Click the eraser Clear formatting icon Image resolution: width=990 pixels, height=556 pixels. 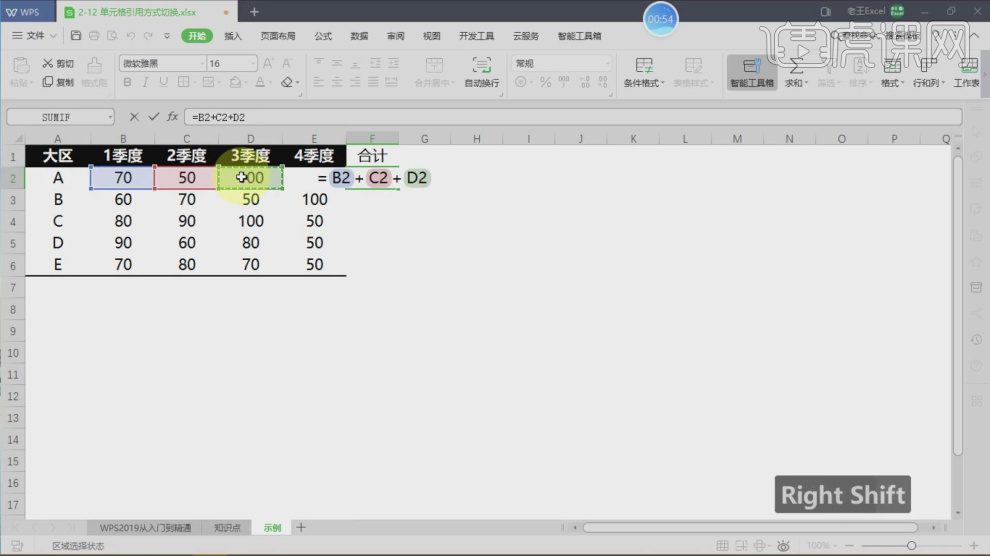(x=287, y=82)
